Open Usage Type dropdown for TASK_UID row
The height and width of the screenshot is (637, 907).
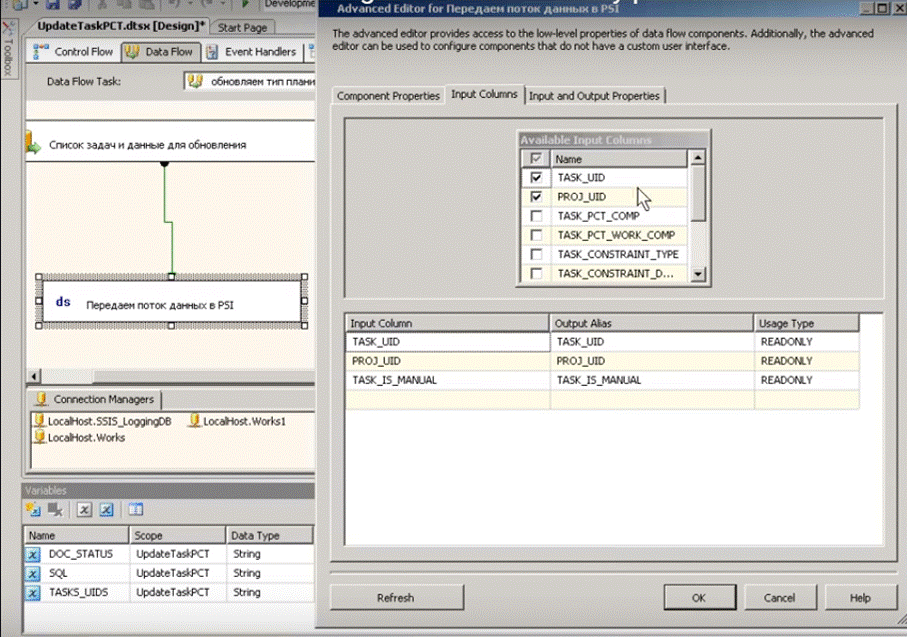[806, 342]
